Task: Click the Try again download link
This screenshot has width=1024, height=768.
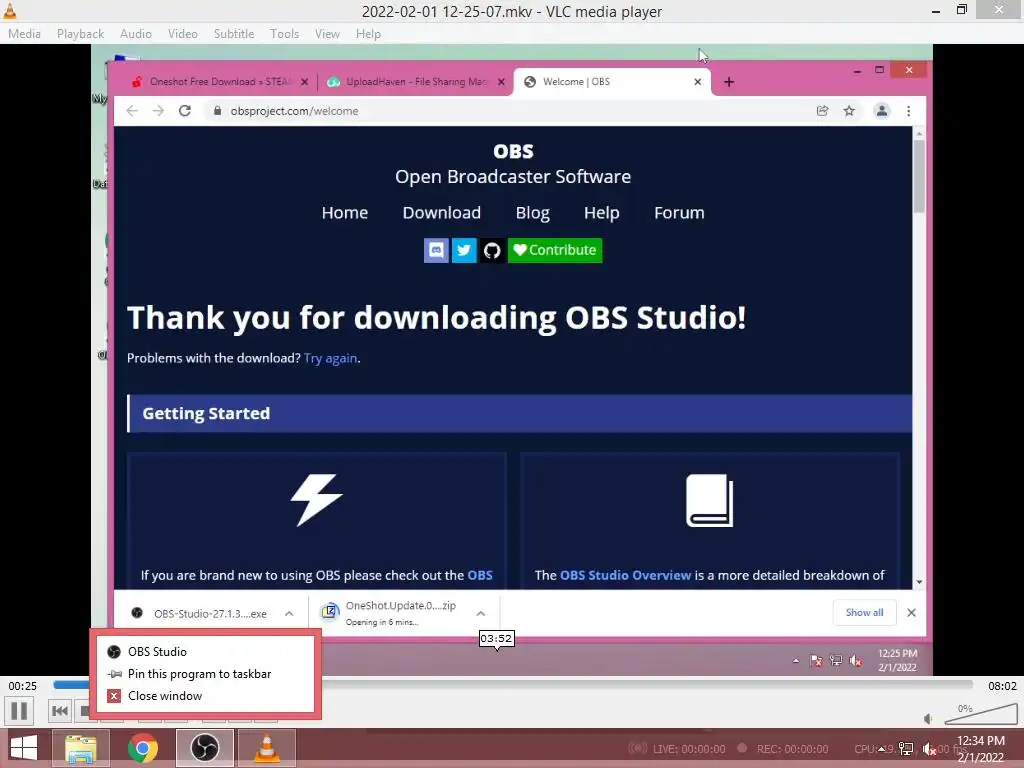Action: click(x=330, y=358)
